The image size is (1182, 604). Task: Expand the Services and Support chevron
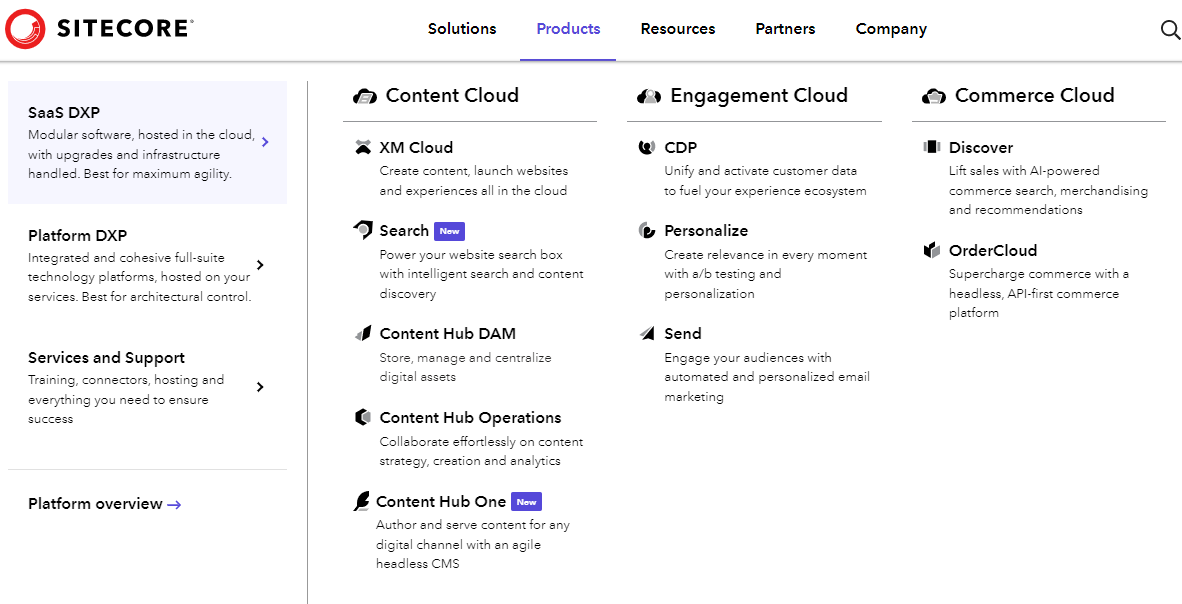click(262, 387)
